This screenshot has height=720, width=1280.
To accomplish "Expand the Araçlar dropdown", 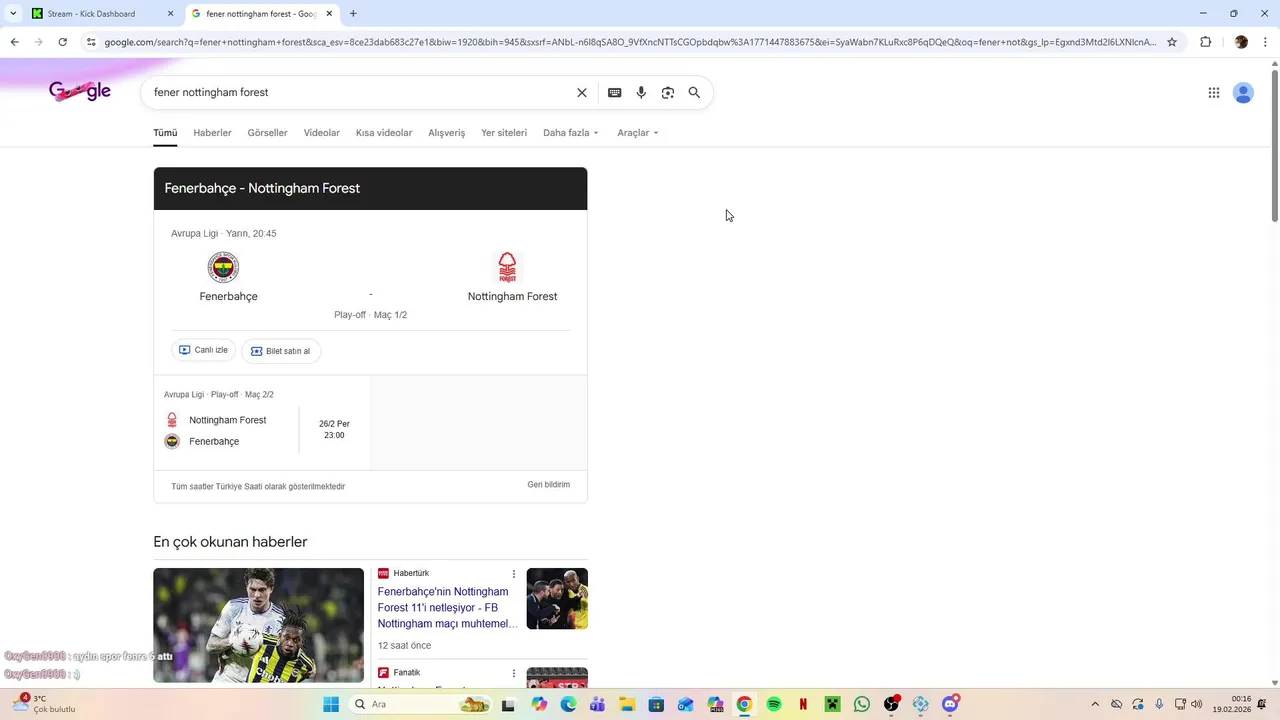I will (x=638, y=133).
